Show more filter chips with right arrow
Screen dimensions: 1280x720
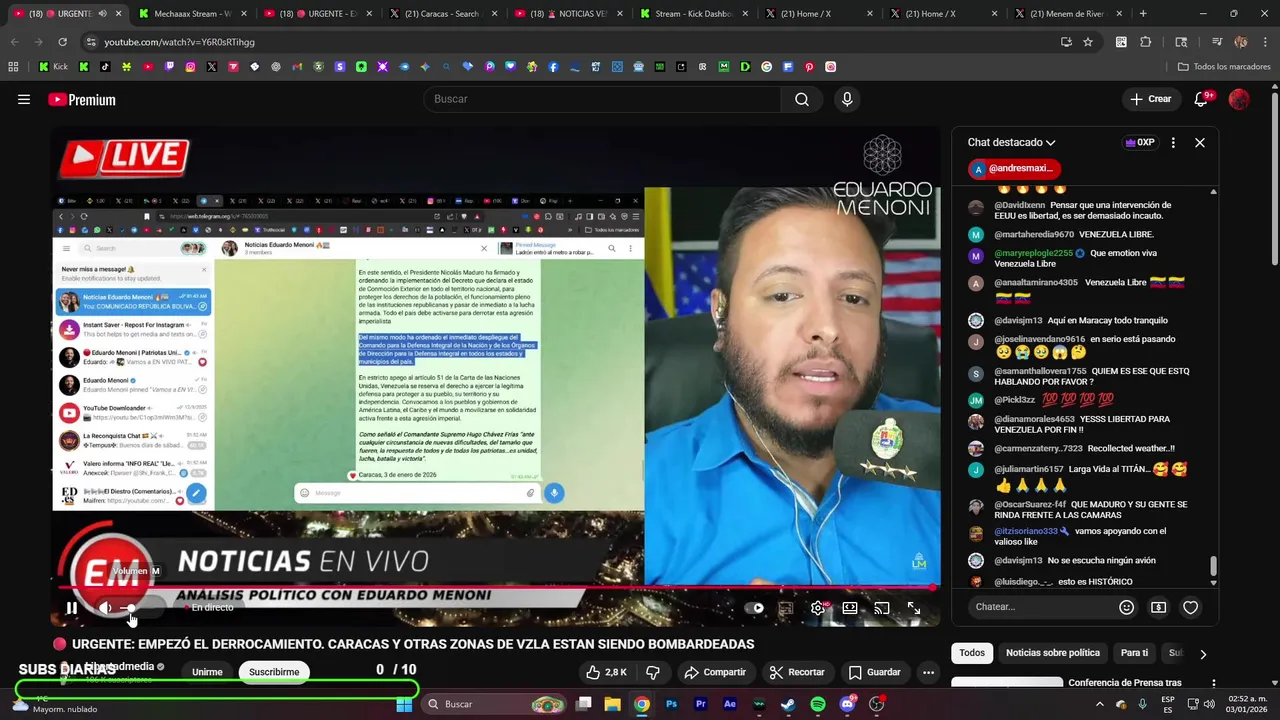click(x=1203, y=654)
